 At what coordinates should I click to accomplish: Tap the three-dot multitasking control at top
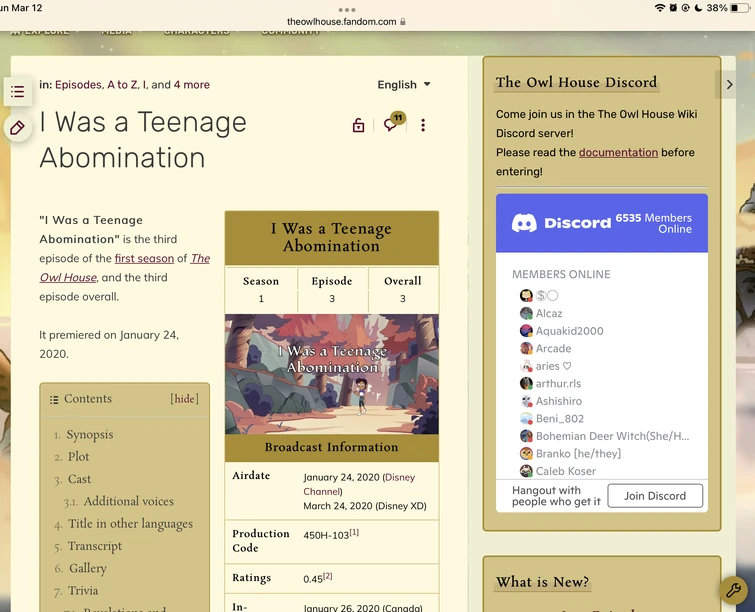pos(347,10)
